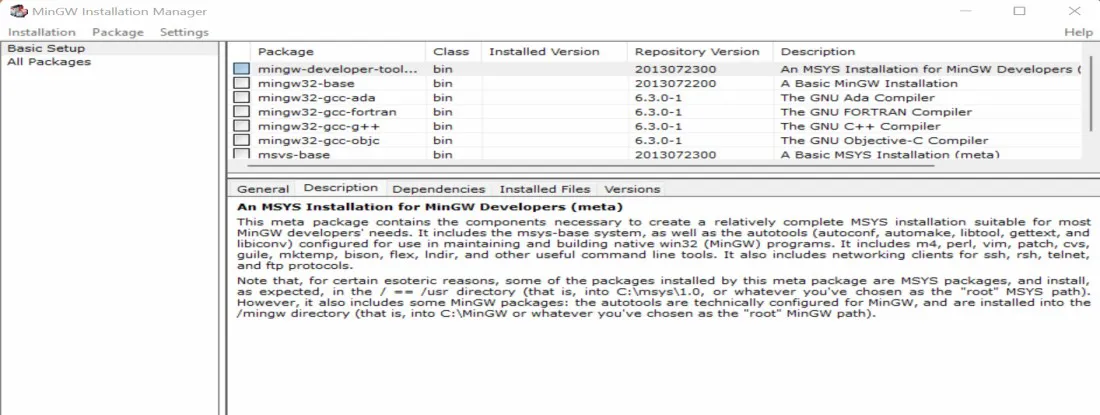This screenshot has width=1100, height=415.
Task: Select Basic Setup in the left pane
Action: click(46, 48)
